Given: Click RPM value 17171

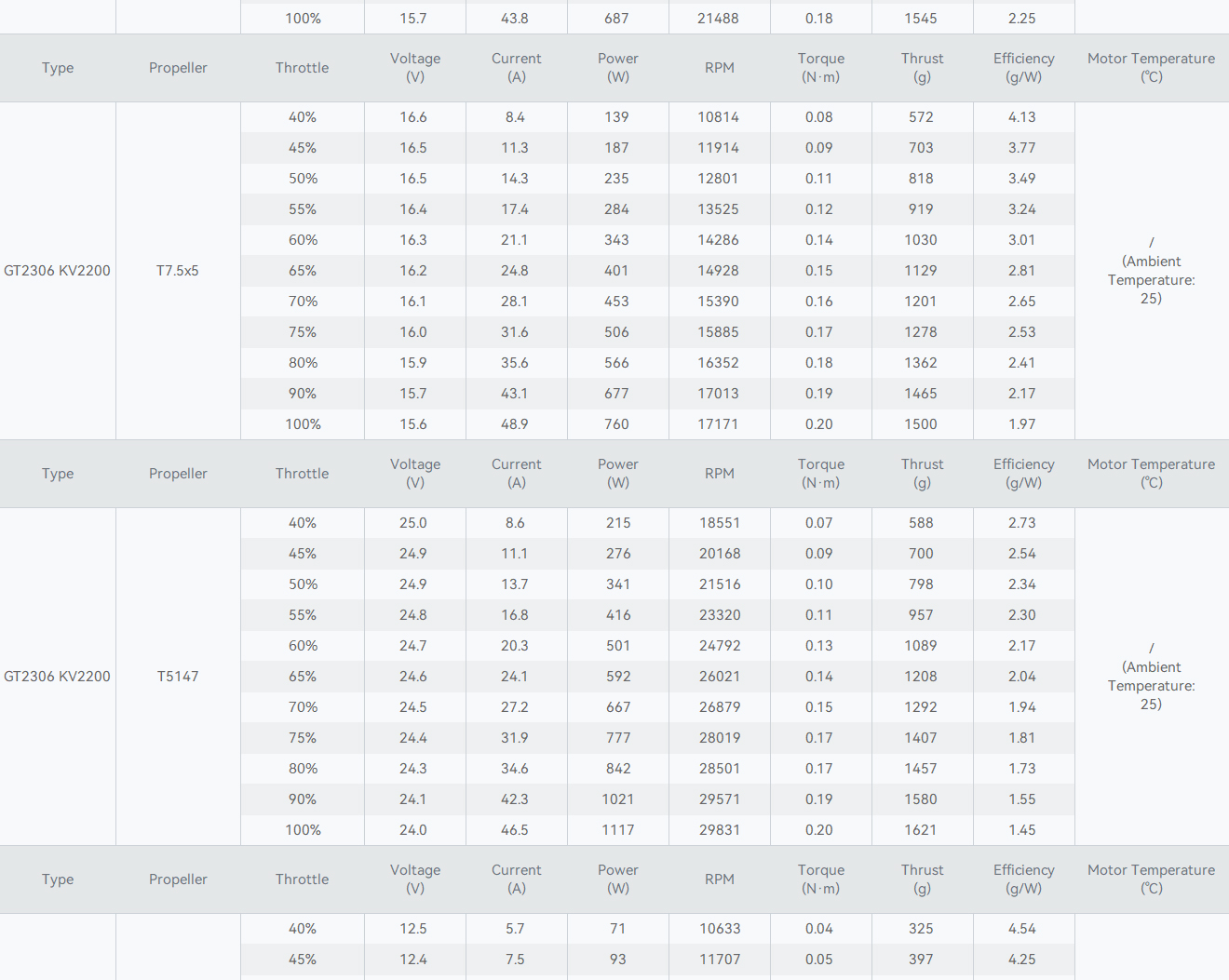Looking at the screenshot, I should [718, 424].
